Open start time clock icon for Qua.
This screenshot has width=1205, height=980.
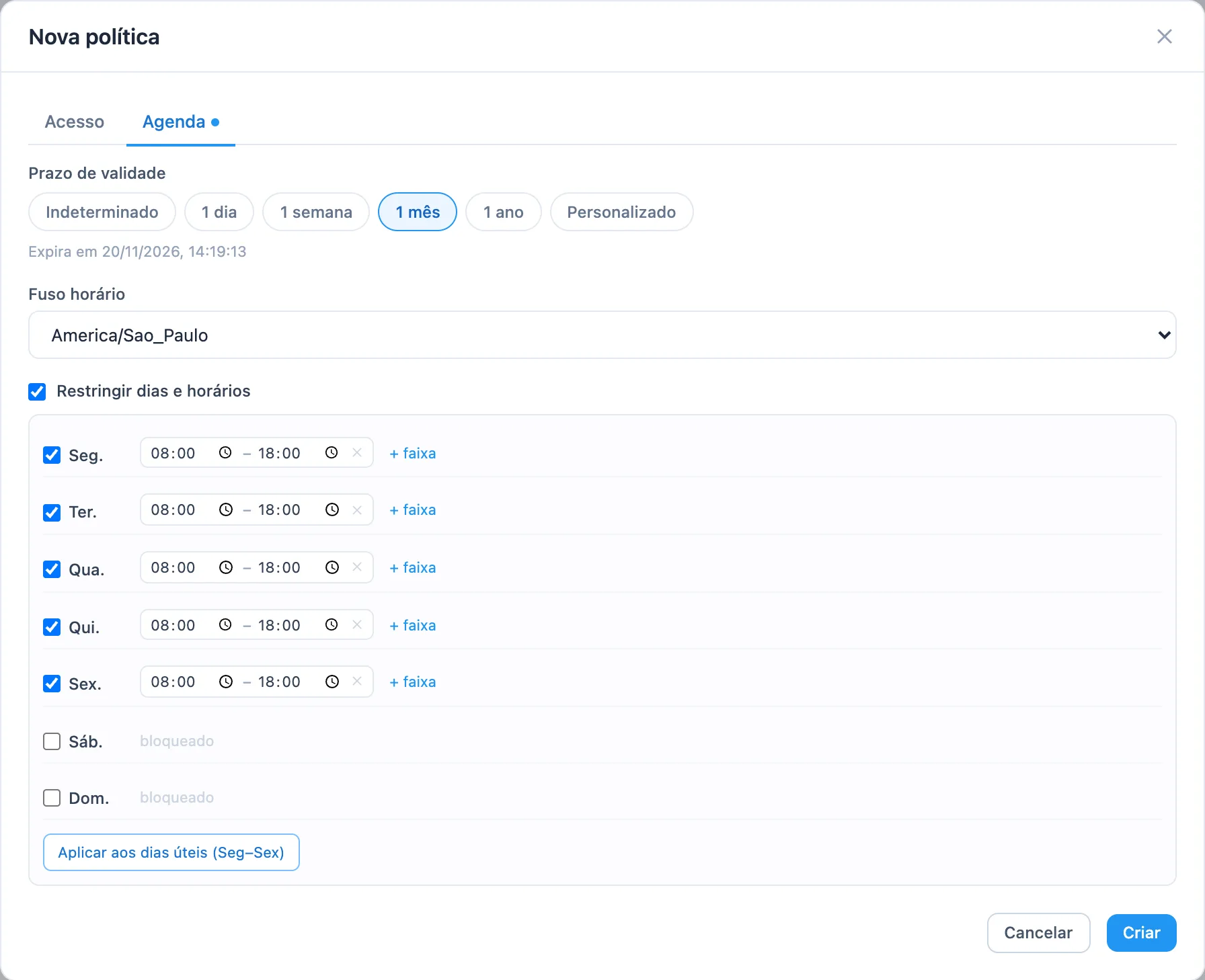226,568
